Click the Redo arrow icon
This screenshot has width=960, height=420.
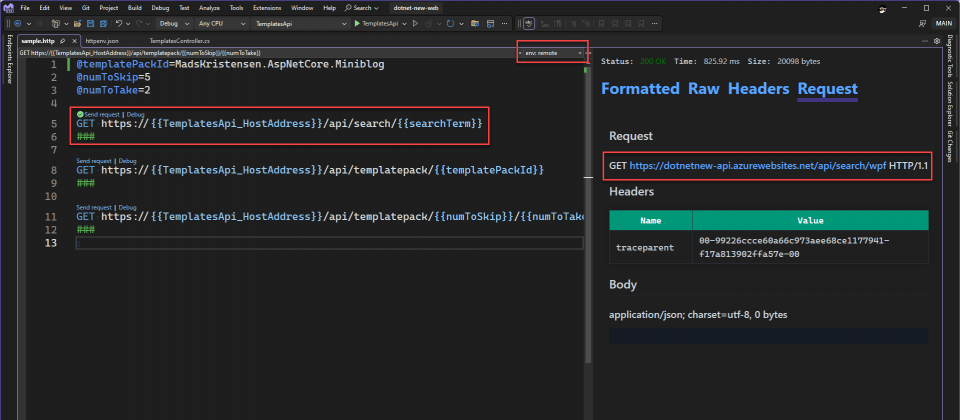[x=139, y=23]
